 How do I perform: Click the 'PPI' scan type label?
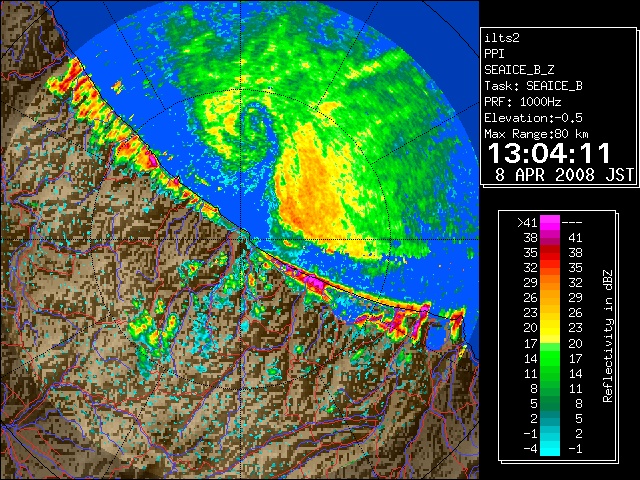coord(494,54)
